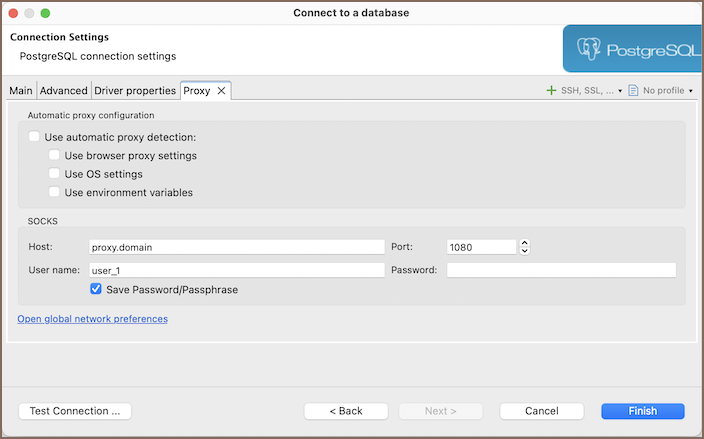Click the PostgreSQL elephant logo
The width and height of the screenshot is (704, 439).
coord(592,48)
